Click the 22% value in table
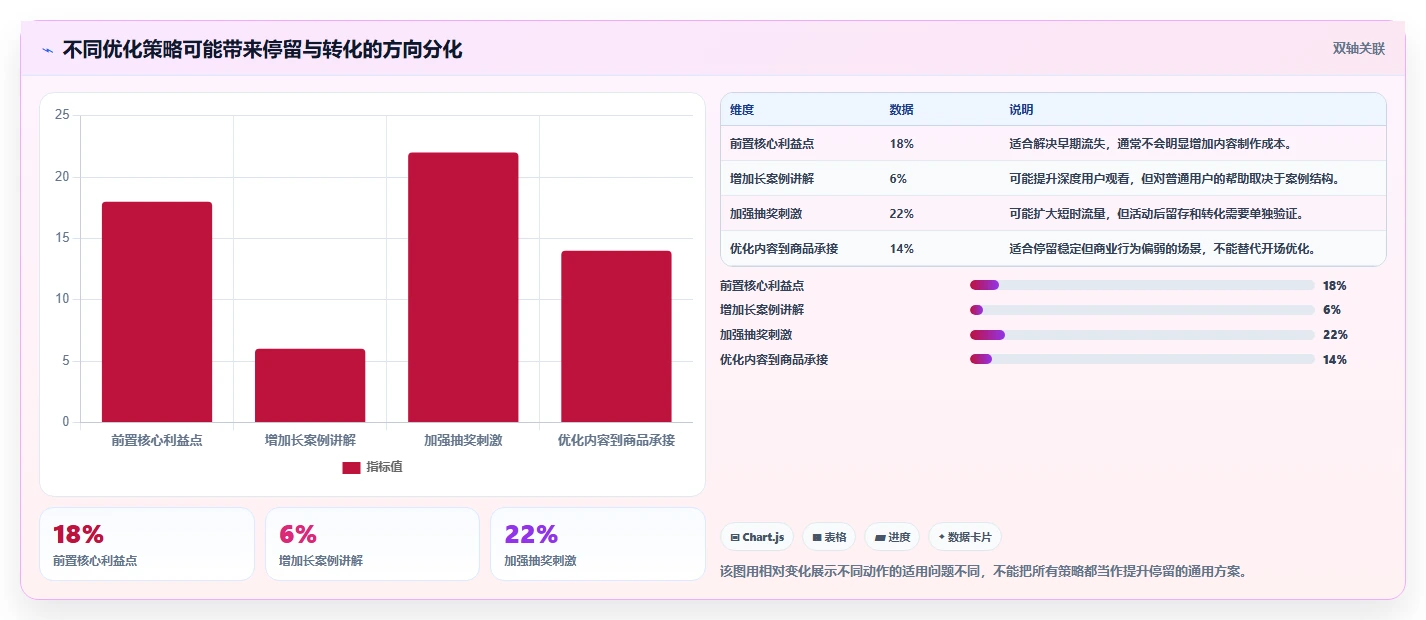 click(x=901, y=214)
